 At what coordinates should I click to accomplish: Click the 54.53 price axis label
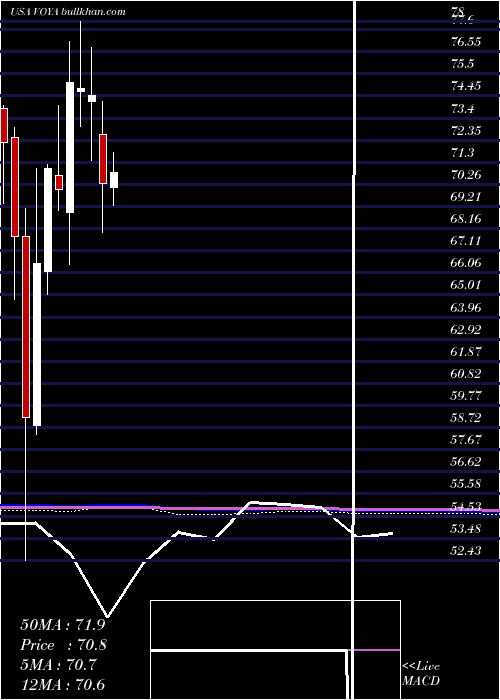(x=467, y=507)
